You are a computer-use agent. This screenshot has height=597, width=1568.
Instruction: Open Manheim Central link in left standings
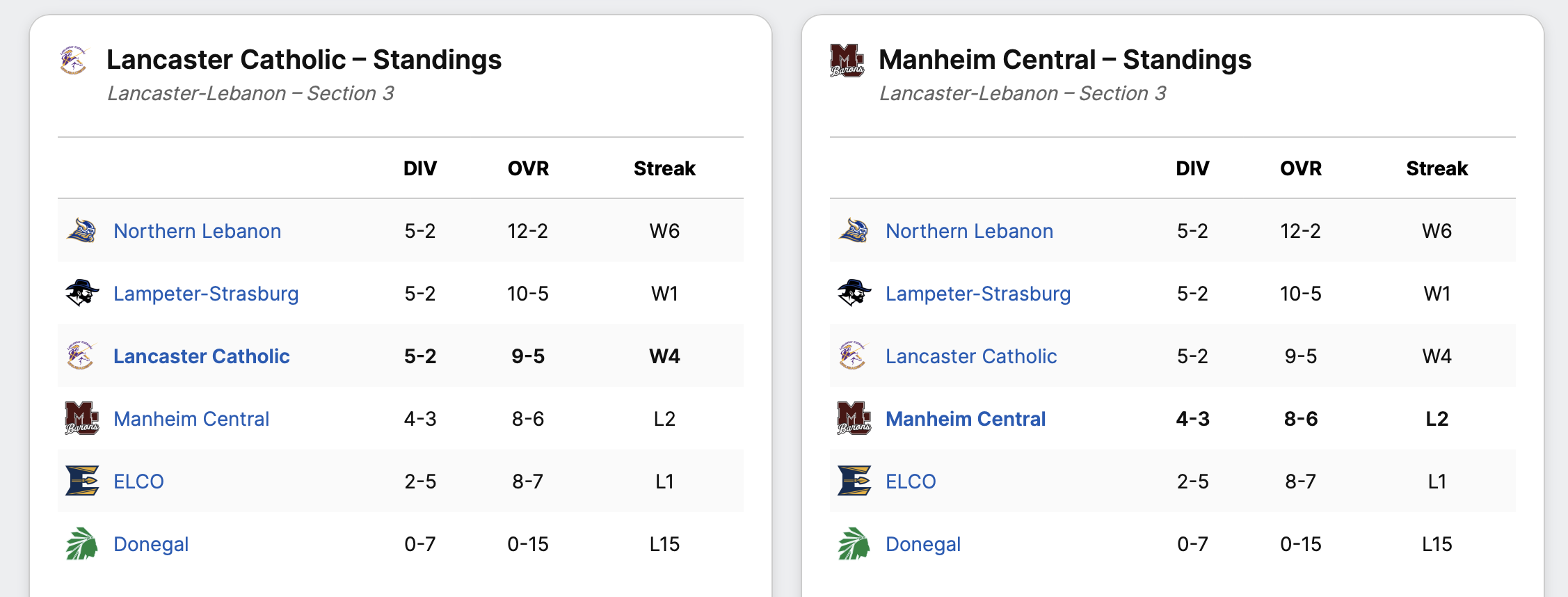[191, 419]
